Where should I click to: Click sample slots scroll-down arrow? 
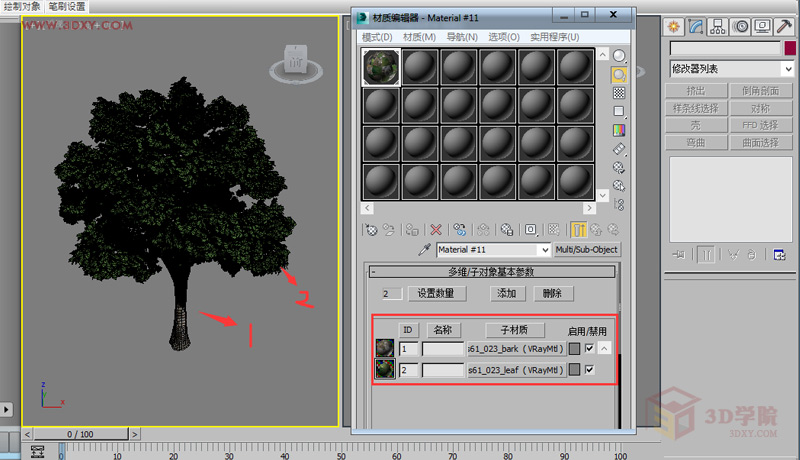click(603, 195)
